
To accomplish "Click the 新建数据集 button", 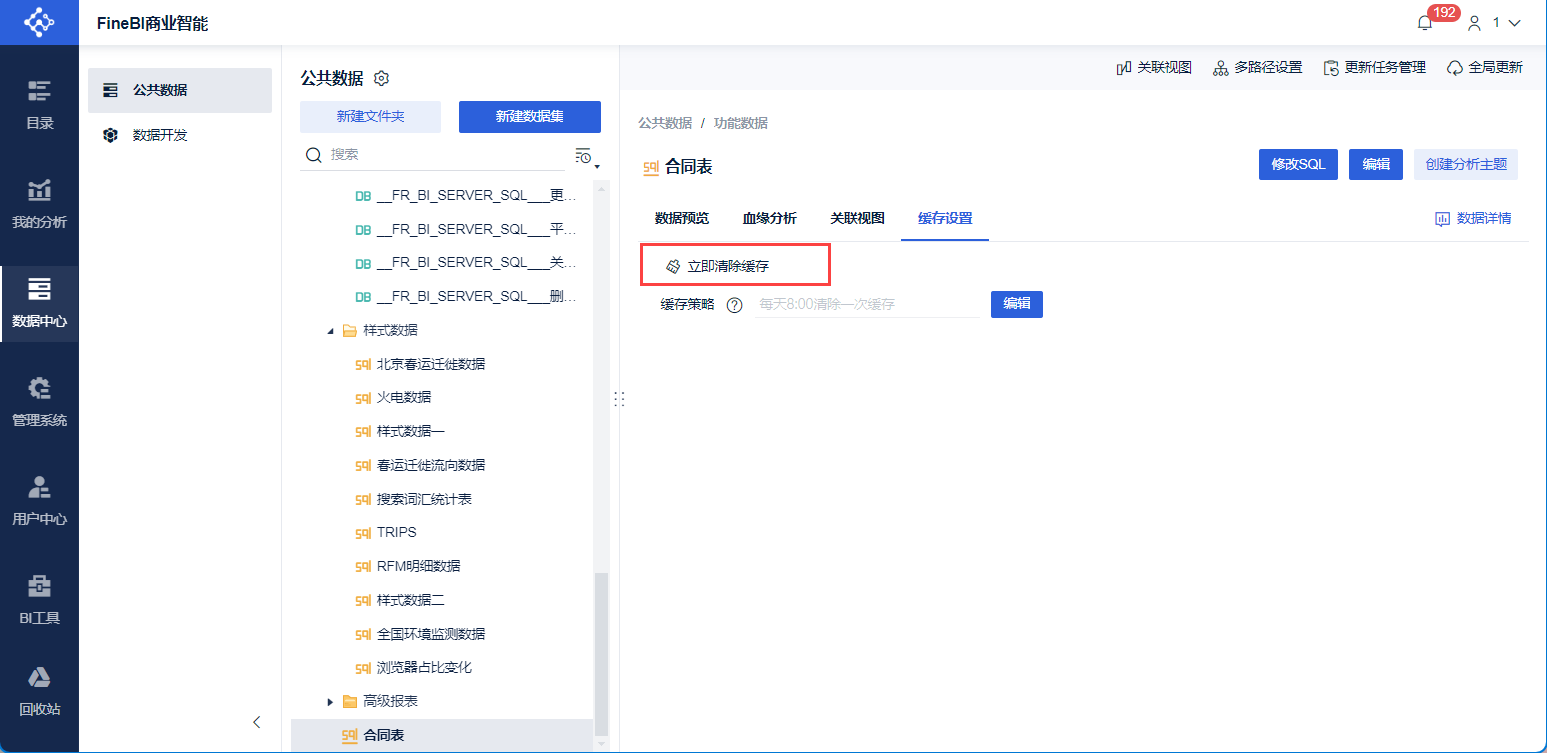I will click(x=530, y=117).
